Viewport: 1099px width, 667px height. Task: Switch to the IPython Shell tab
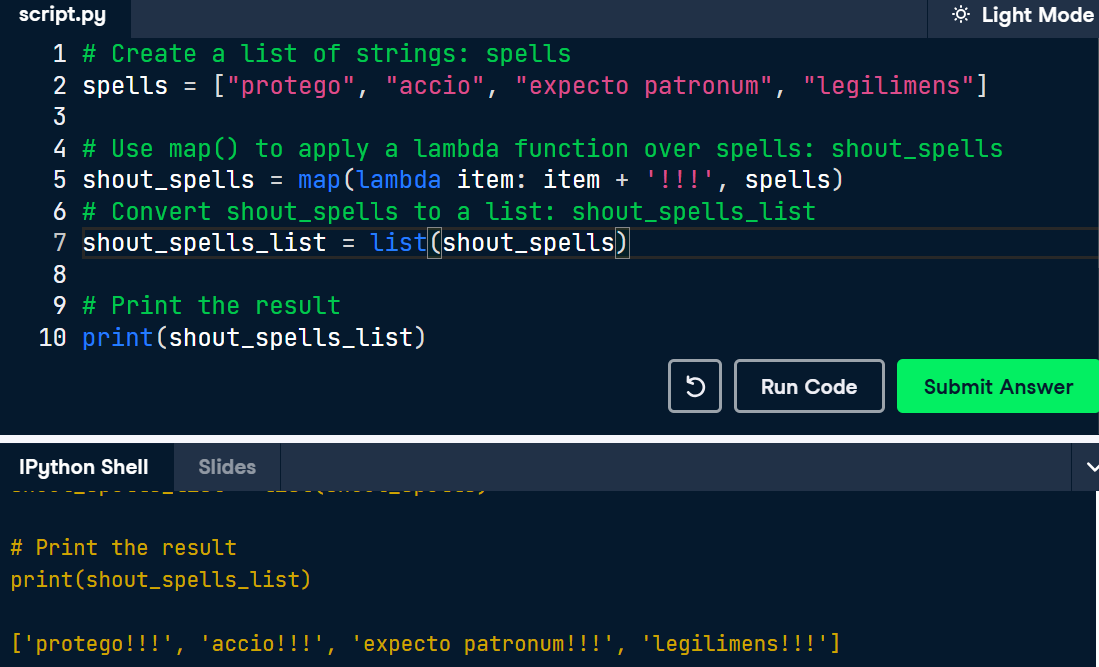pyautogui.click(x=83, y=467)
